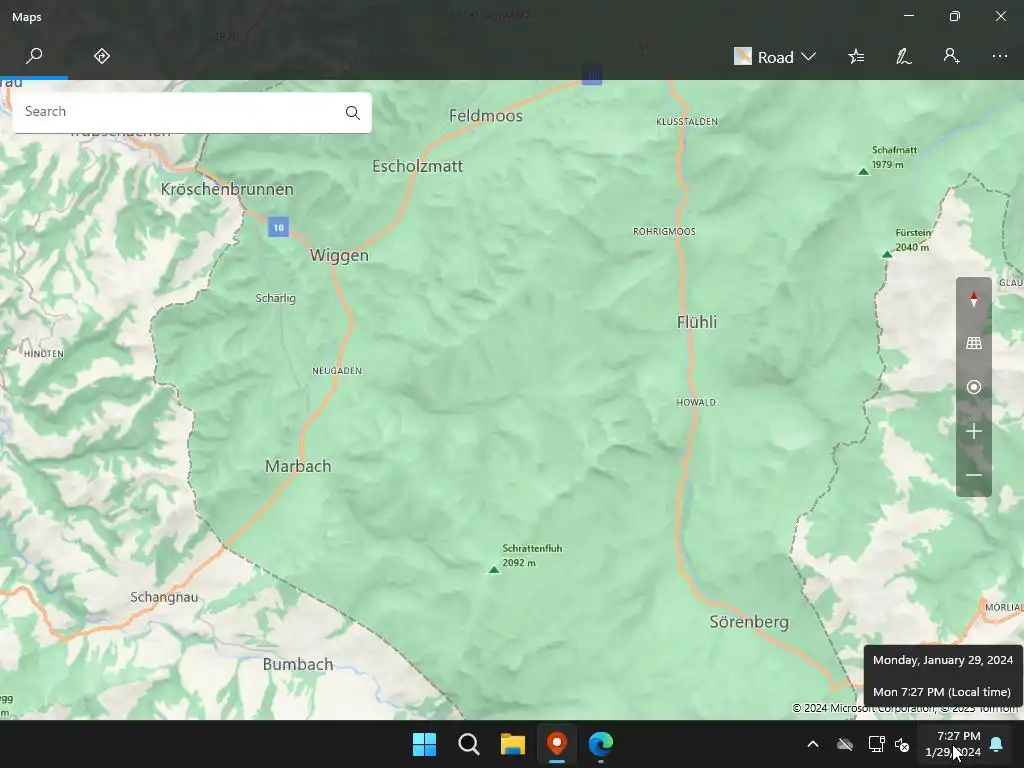The image size is (1024, 768).
Task: Select the Sörenberg town label
Action: [x=749, y=622]
